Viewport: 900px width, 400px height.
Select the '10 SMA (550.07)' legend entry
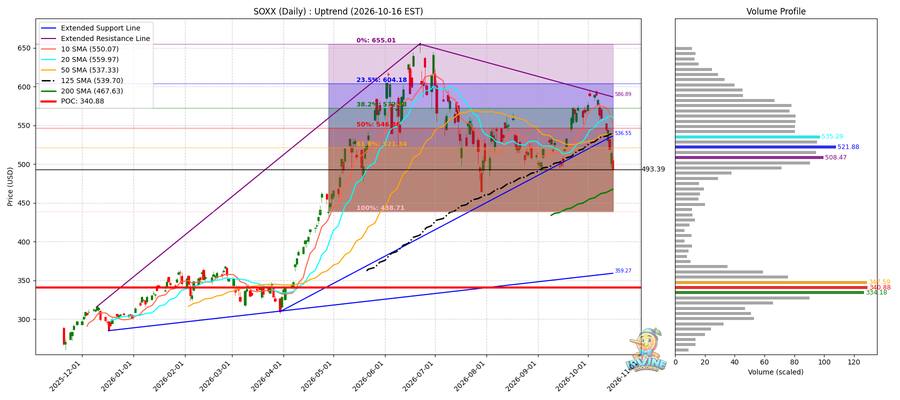pyautogui.click(x=80, y=49)
